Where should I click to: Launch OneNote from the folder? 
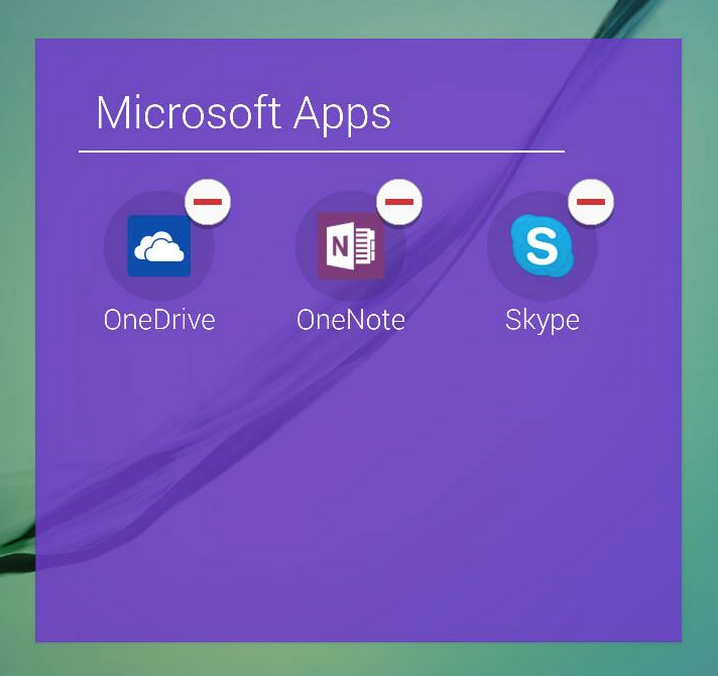pos(351,246)
